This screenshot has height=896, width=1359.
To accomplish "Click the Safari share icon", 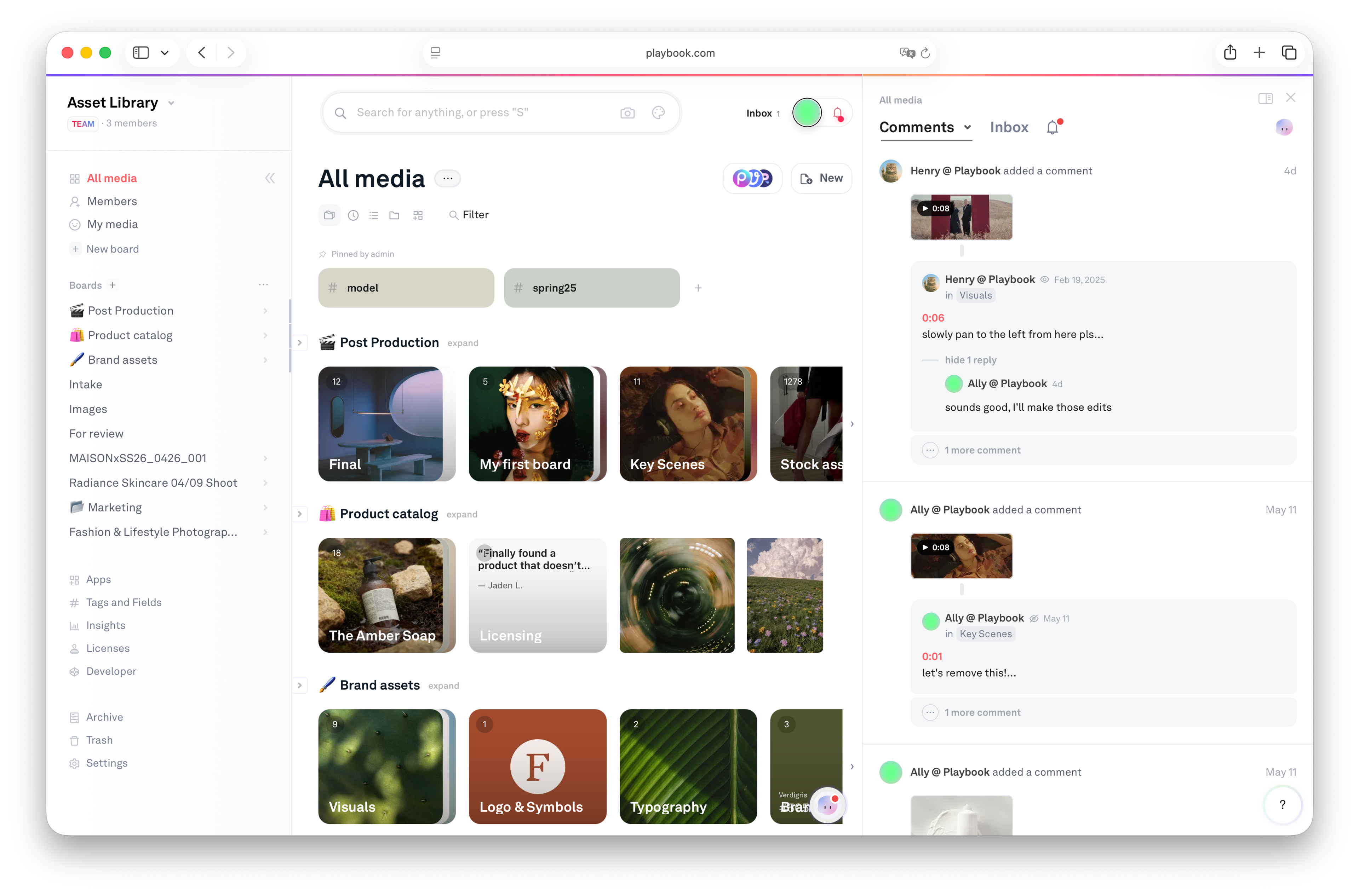I will (x=1230, y=53).
